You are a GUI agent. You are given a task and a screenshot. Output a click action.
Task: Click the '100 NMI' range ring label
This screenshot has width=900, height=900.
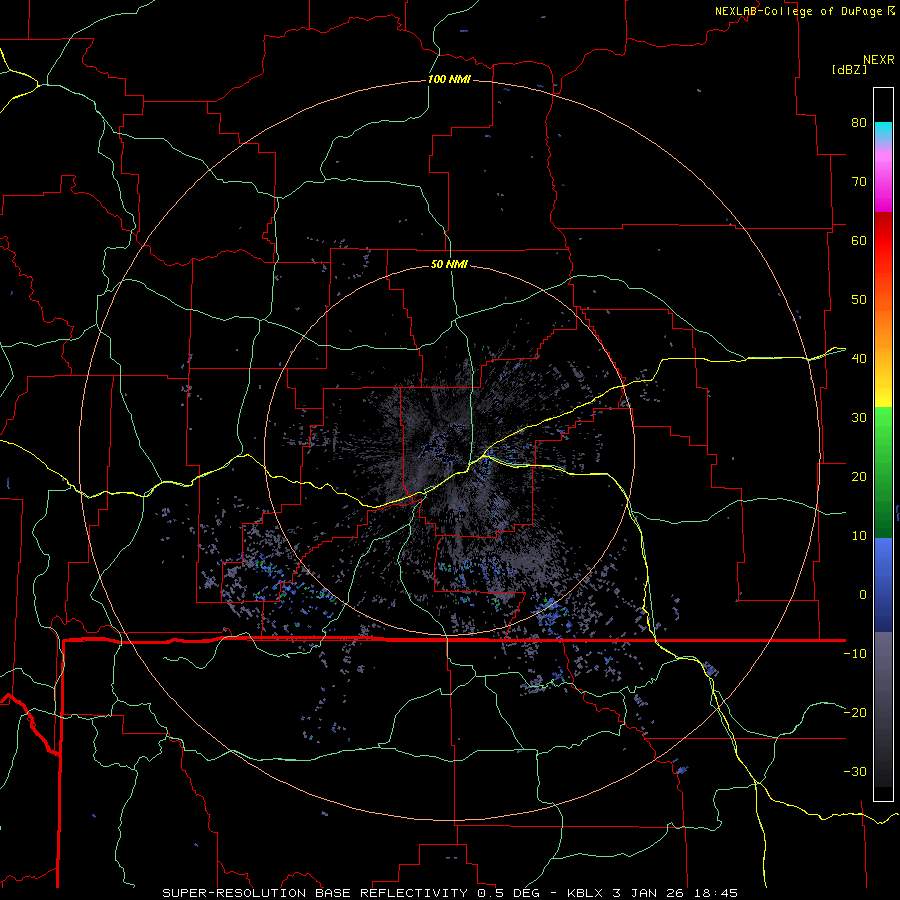(x=449, y=79)
